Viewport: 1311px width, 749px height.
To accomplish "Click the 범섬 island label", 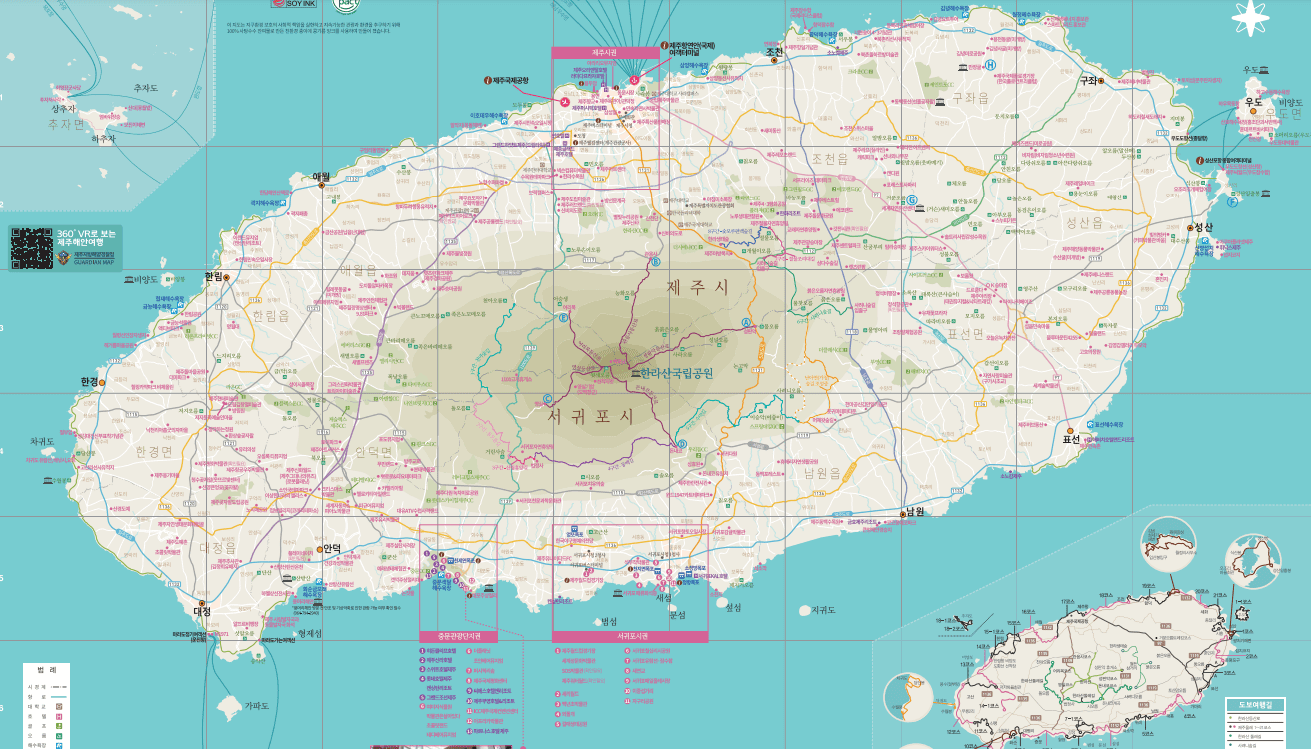I will tap(609, 621).
